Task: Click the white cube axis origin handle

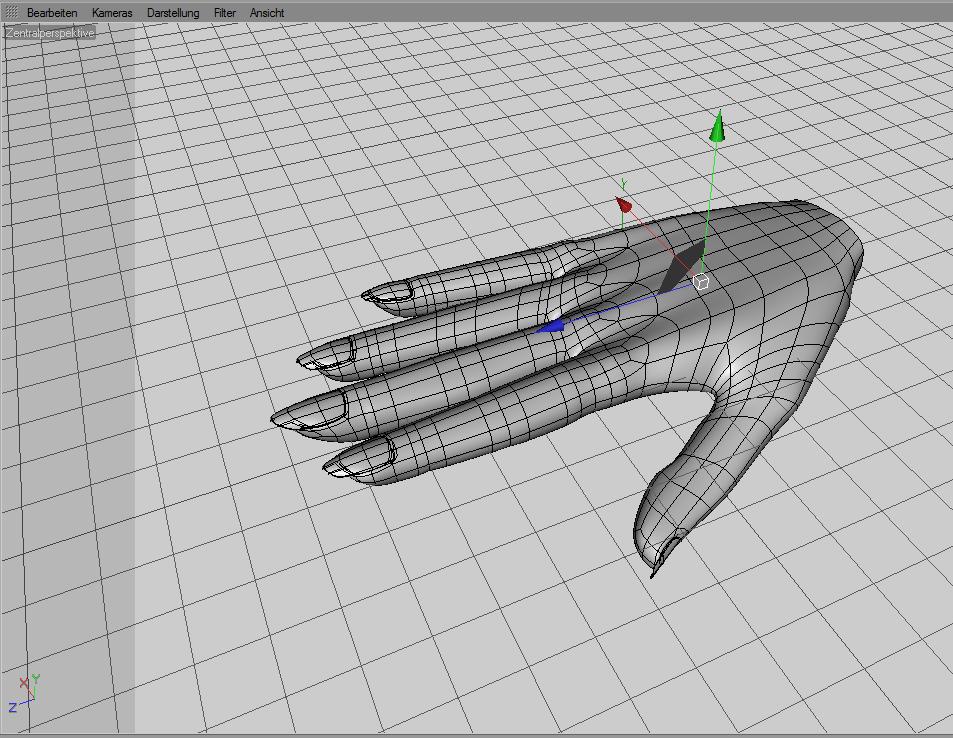Action: click(x=701, y=282)
